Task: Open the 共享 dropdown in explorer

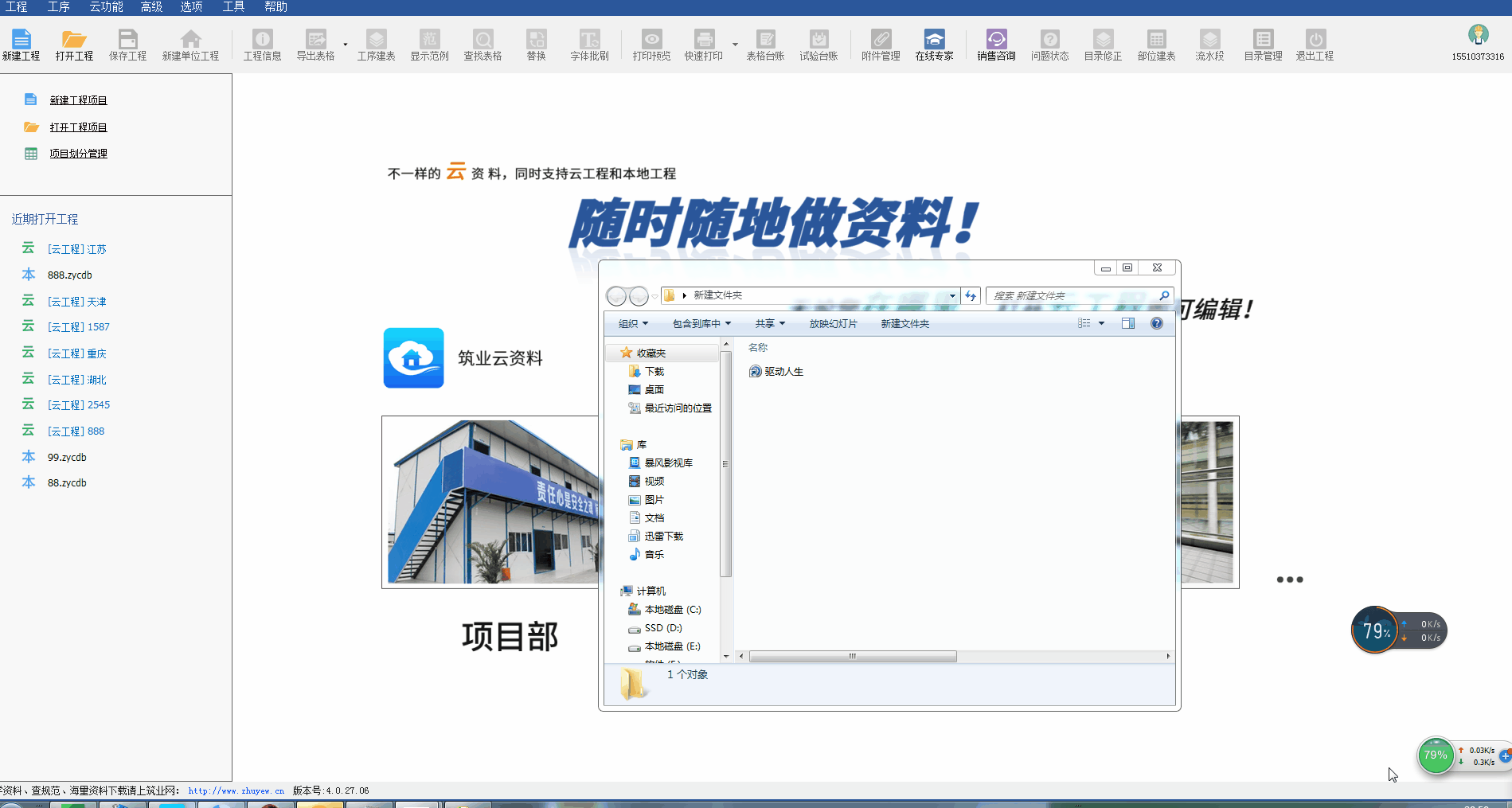Action: pos(770,324)
